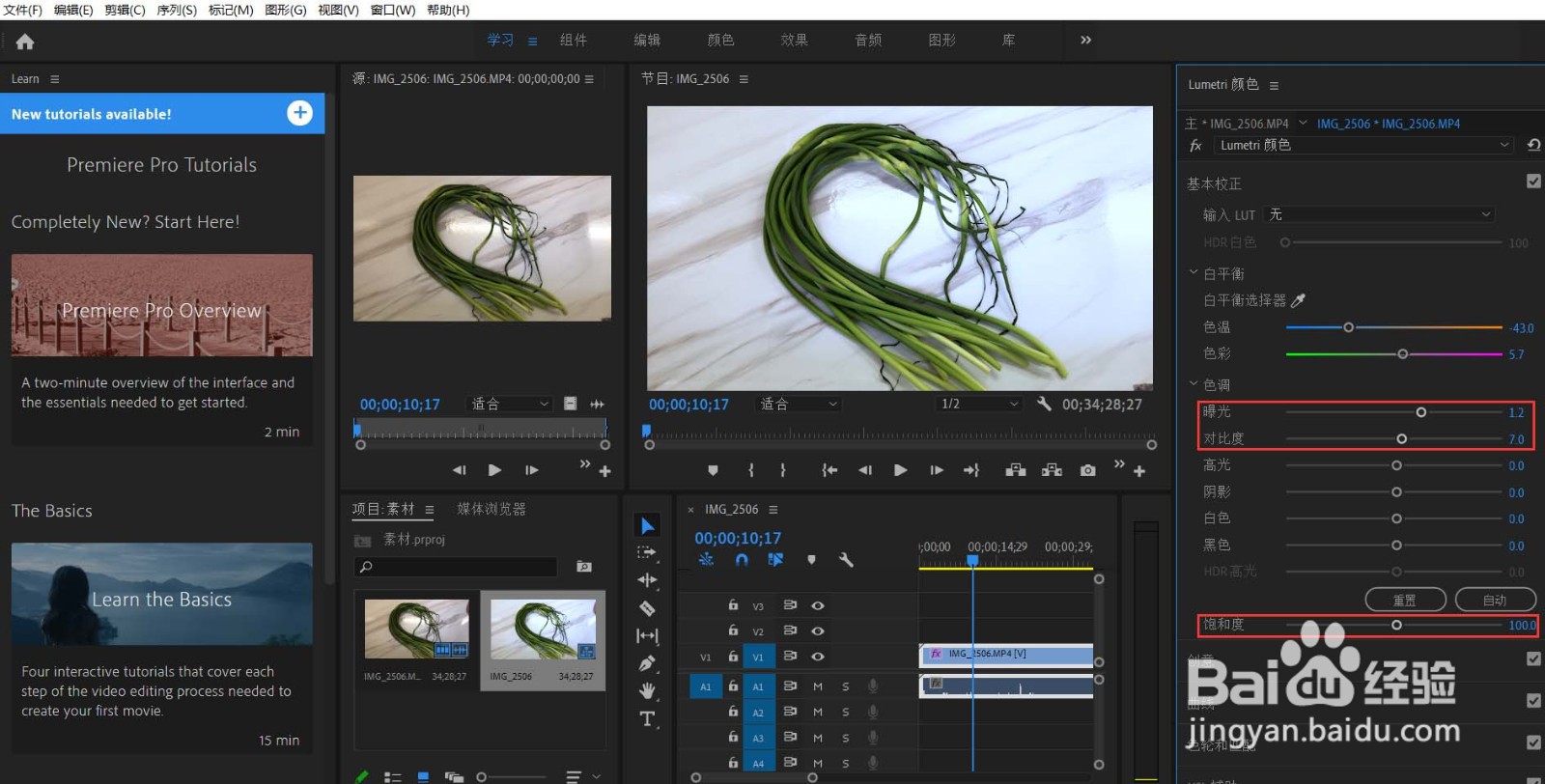Toggle Basic Correction checkbox
Screen dimensions: 1545x784
(x=1533, y=181)
